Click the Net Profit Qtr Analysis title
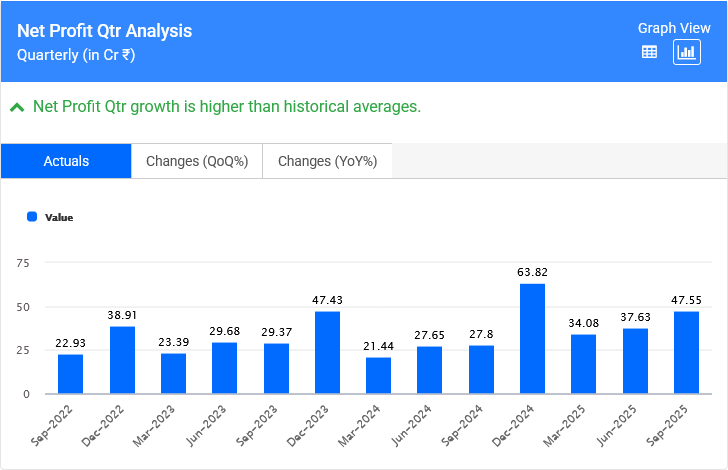 104,31
